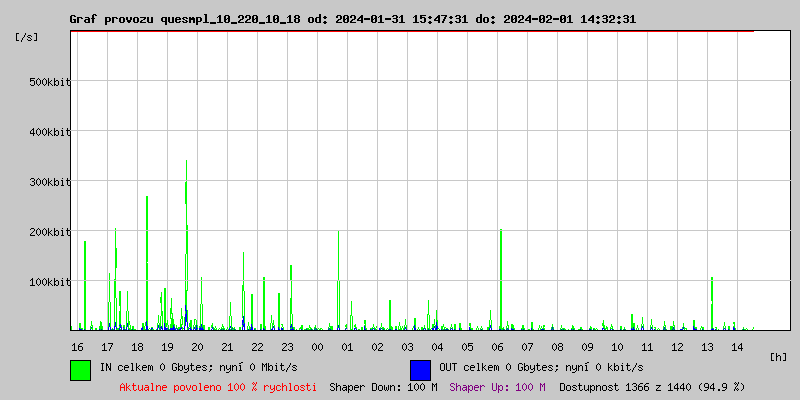Click the blue OUT legend color square
Image resolution: width=800 pixels, height=400 pixels.
pyautogui.click(x=420, y=369)
